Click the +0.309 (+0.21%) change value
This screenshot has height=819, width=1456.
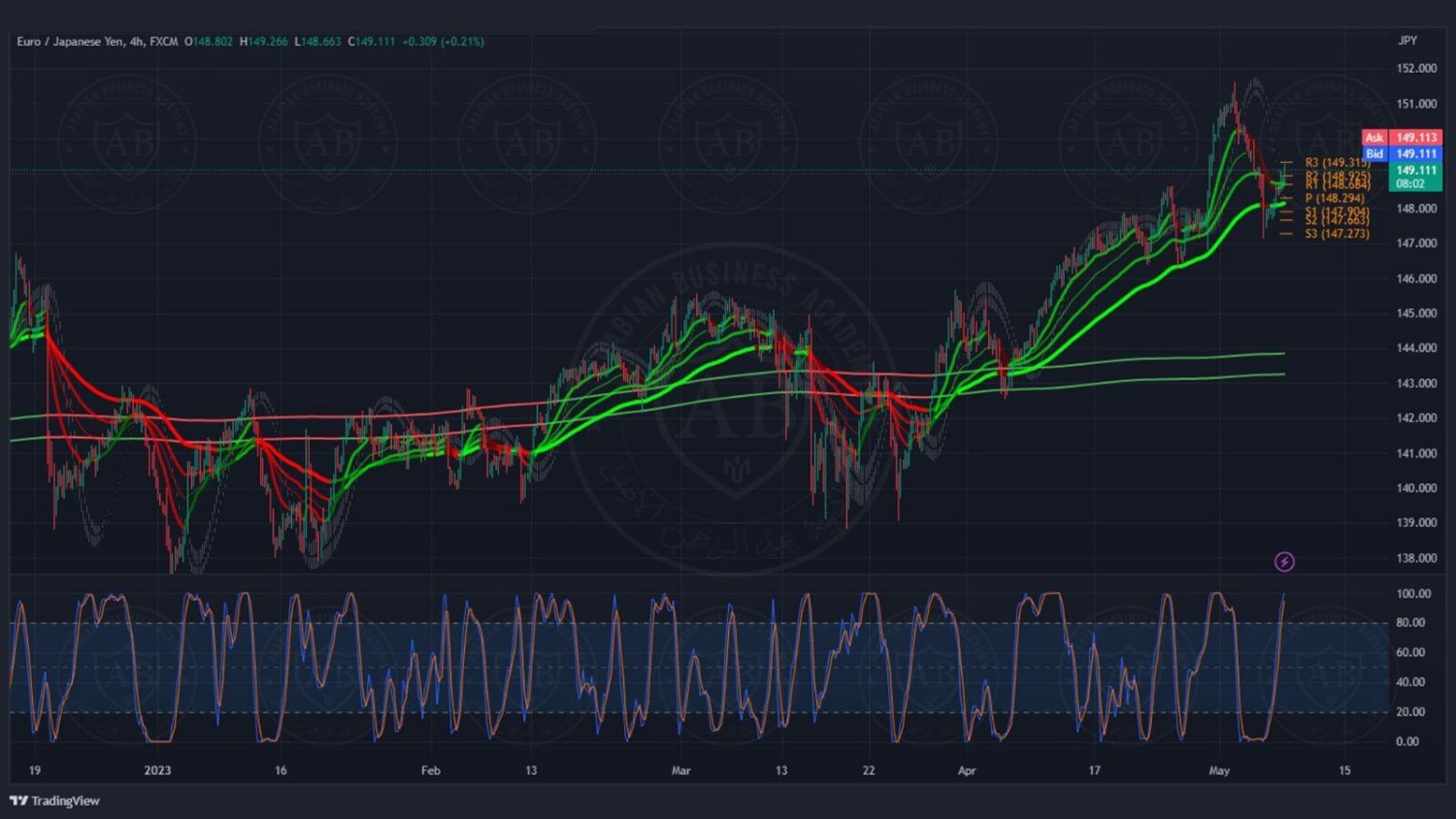pos(444,42)
